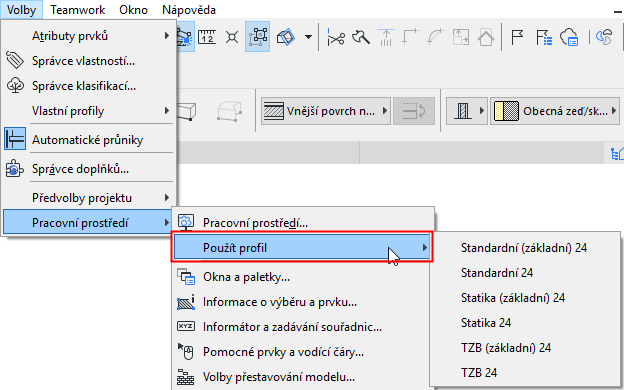Screen dimensions: 624x390
Task: Open dropdown arrow next to plane icon
Action: coord(308,37)
